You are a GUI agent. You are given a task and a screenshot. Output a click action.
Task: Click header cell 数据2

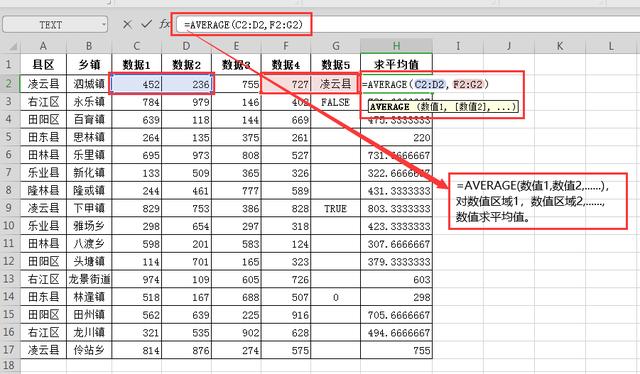[187, 64]
